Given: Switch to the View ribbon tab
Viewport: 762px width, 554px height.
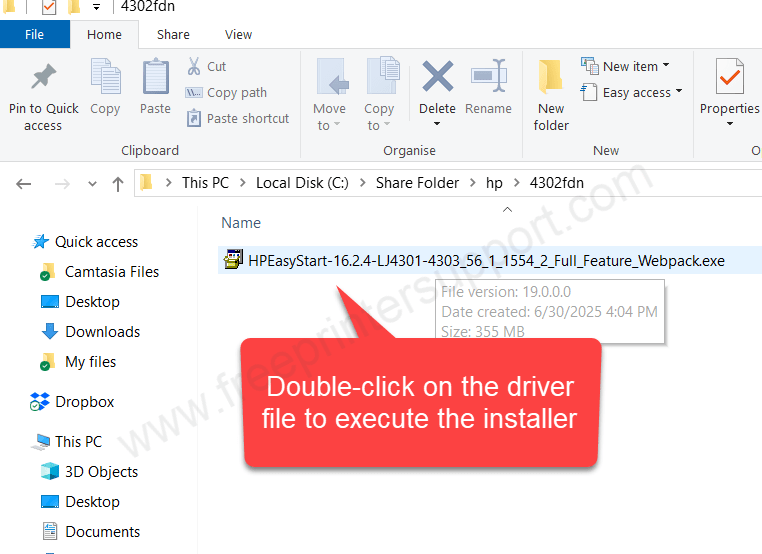Looking at the screenshot, I should click(238, 35).
